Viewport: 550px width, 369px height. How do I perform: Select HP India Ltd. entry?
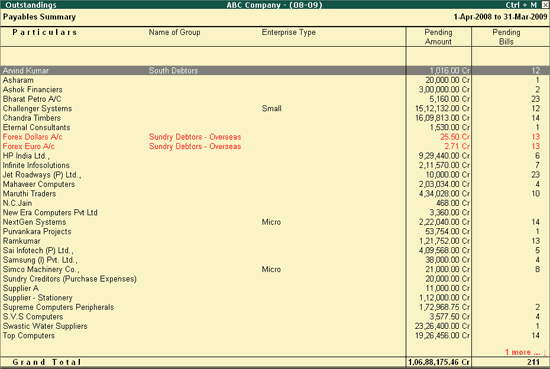pyautogui.click(x=26, y=156)
